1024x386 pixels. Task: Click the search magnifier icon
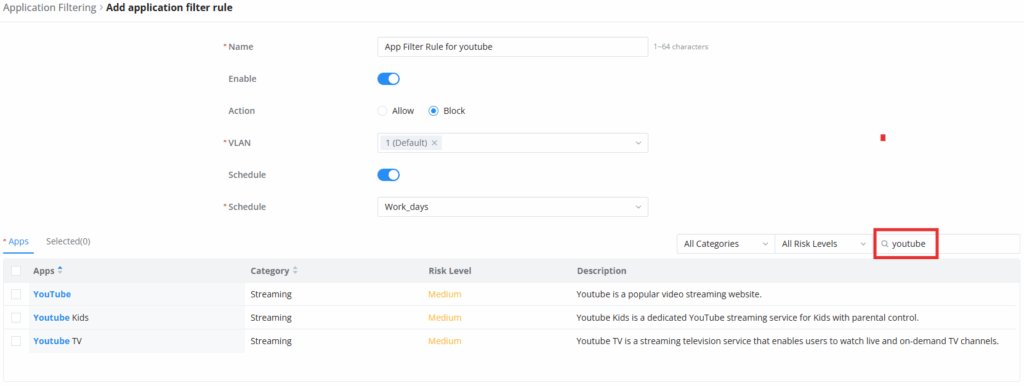click(885, 244)
